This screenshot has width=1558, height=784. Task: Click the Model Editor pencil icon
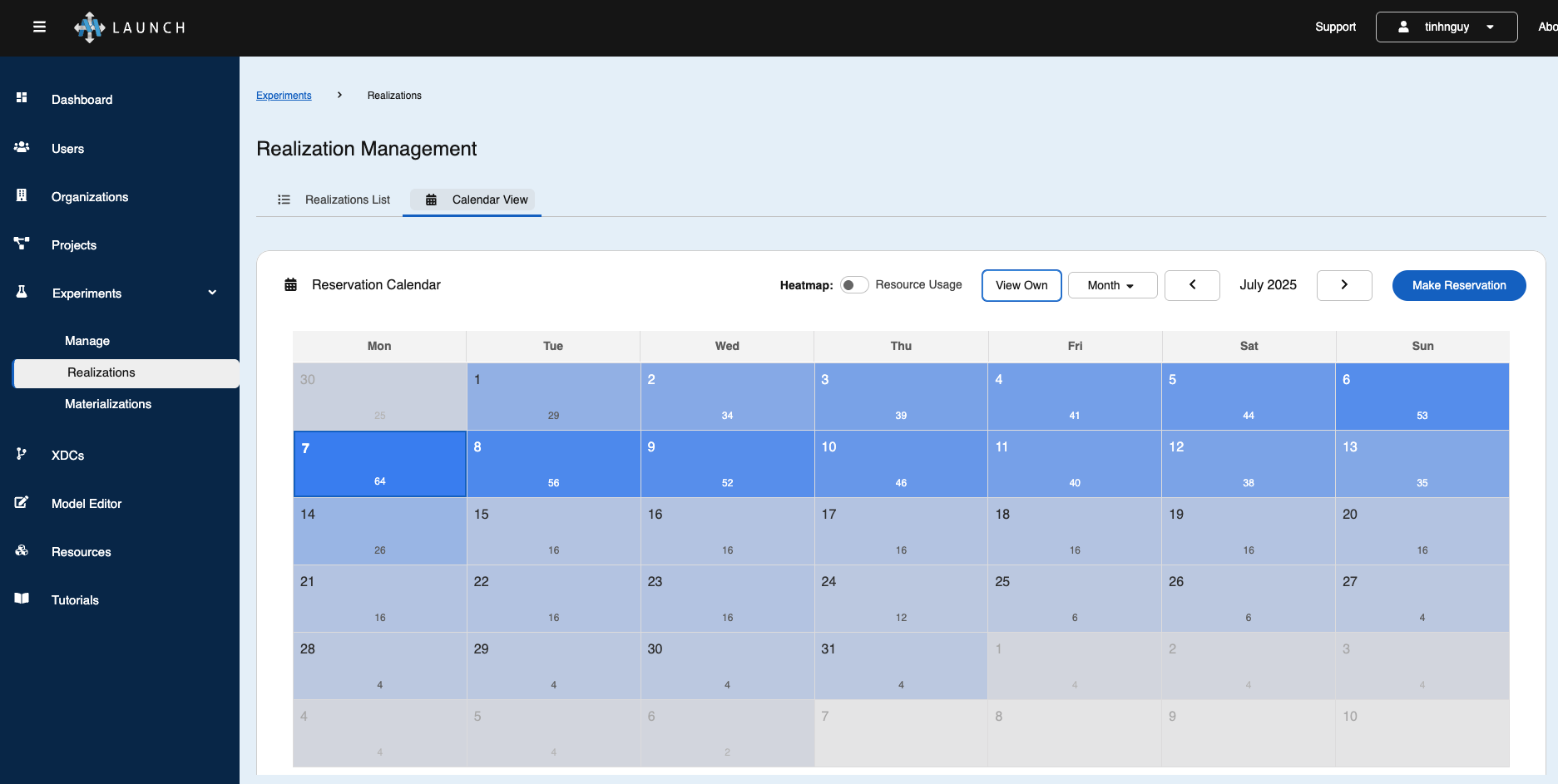coord(22,502)
